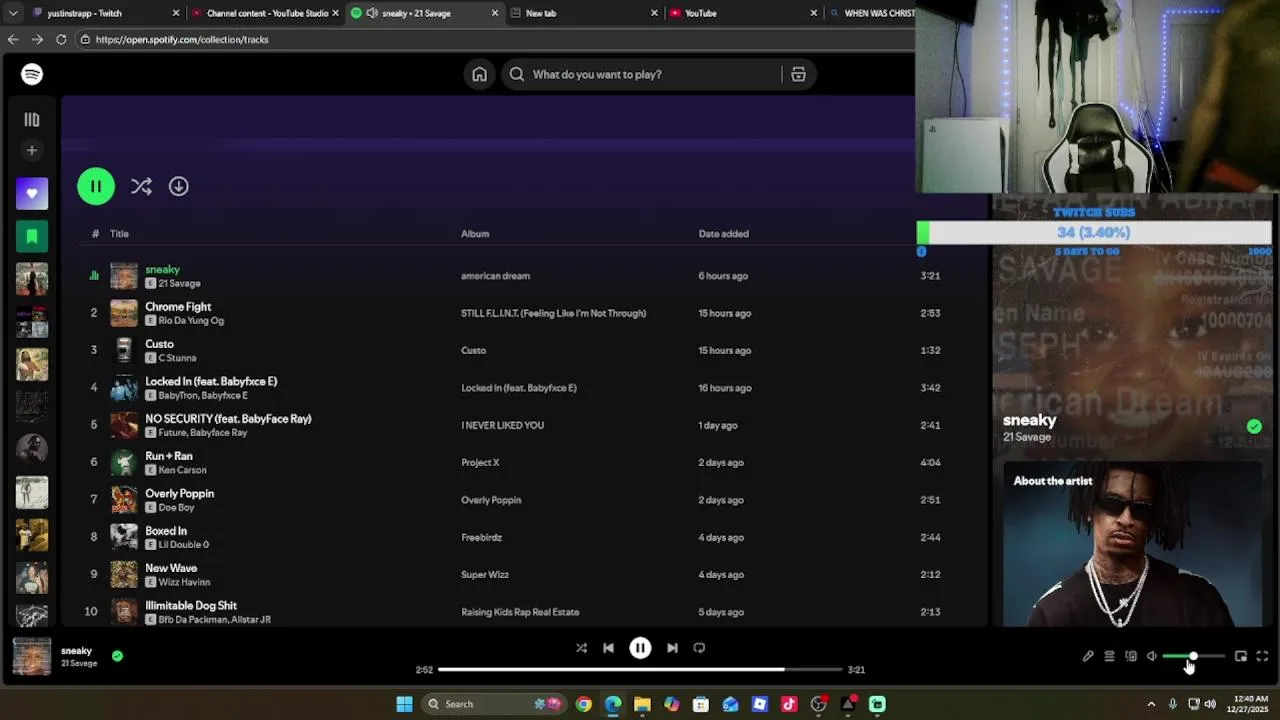This screenshot has width=1280, height=720.
Task: Open the Liked Songs heart tile
Action: (32, 193)
